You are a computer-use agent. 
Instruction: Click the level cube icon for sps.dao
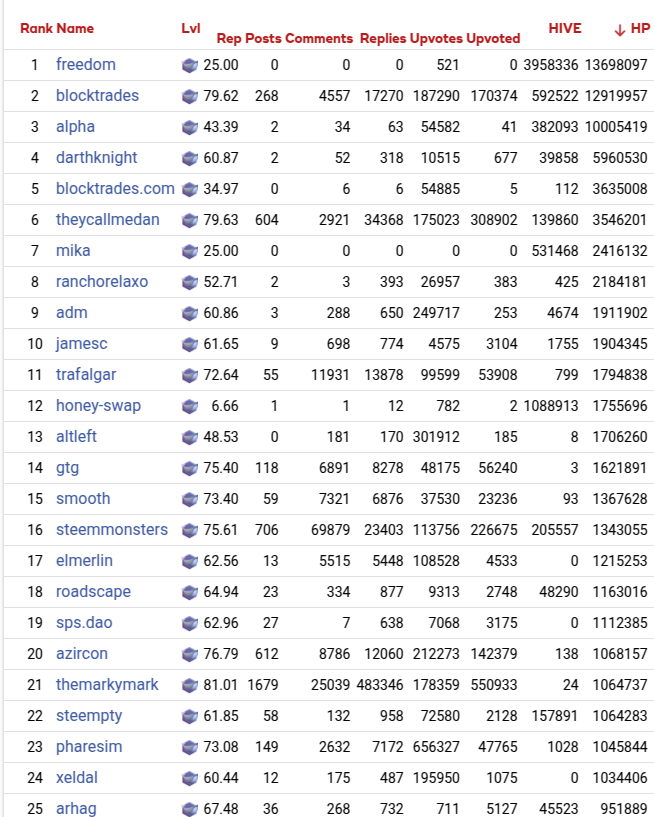point(190,623)
